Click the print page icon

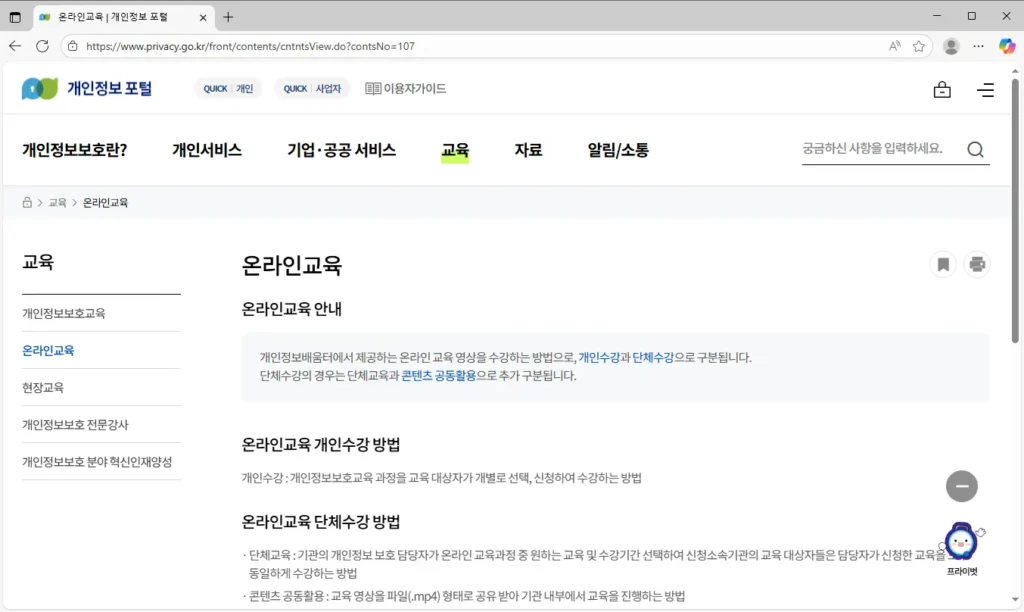coord(977,265)
